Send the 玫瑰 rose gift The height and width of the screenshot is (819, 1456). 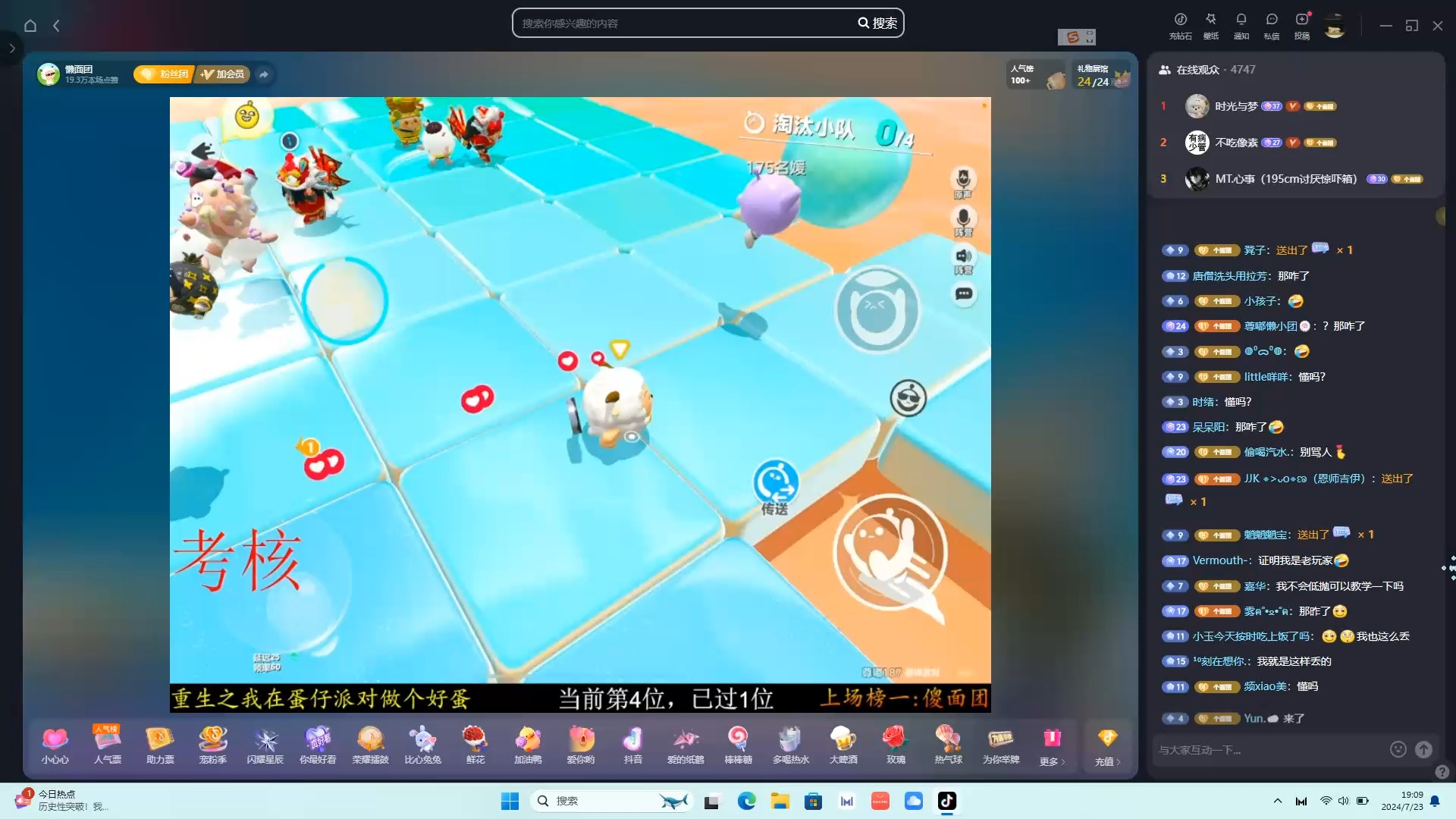(x=896, y=745)
